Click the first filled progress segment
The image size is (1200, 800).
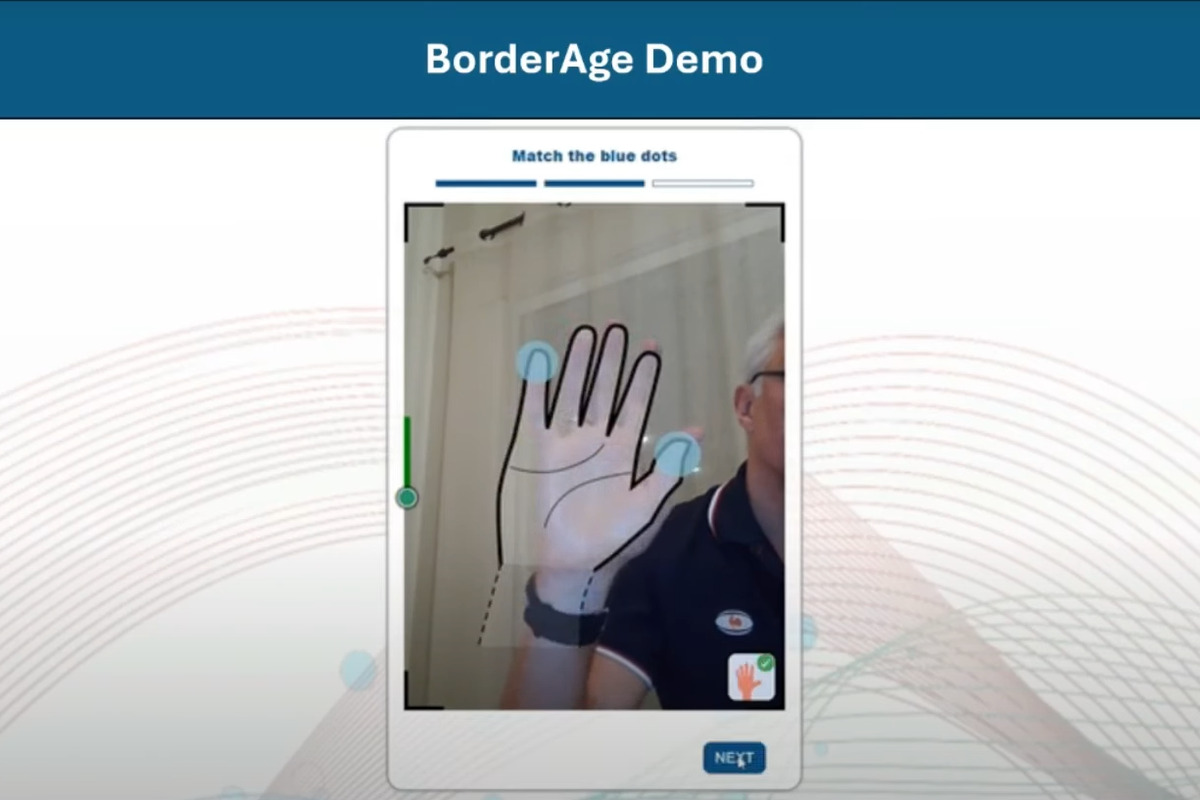click(486, 183)
